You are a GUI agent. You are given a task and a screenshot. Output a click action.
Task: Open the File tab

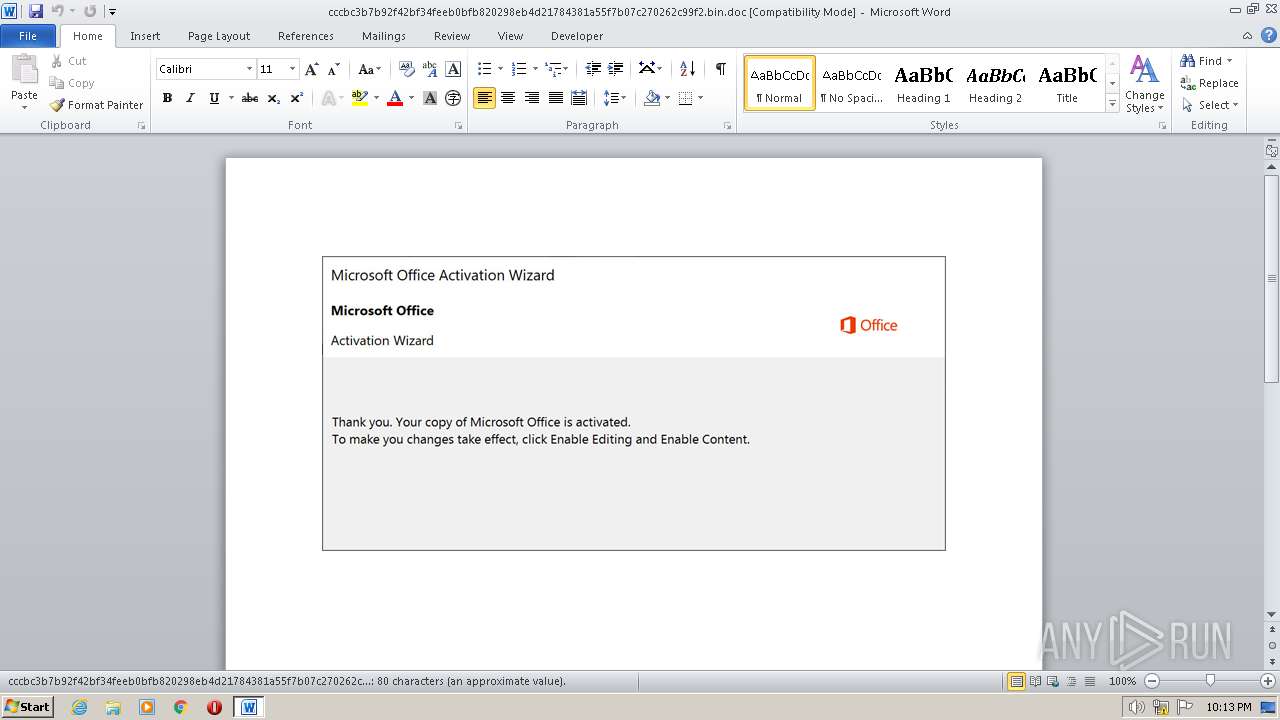(x=28, y=35)
